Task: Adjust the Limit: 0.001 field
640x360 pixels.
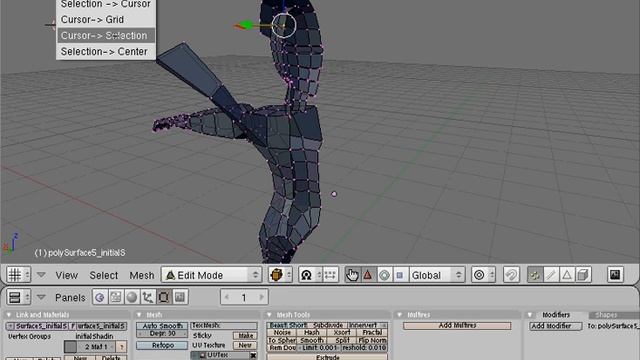Action: point(318,347)
